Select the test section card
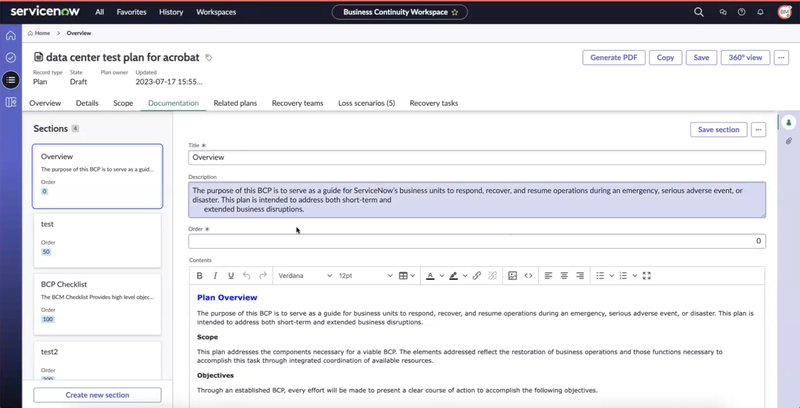This screenshot has height=408, width=800. tap(97, 241)
